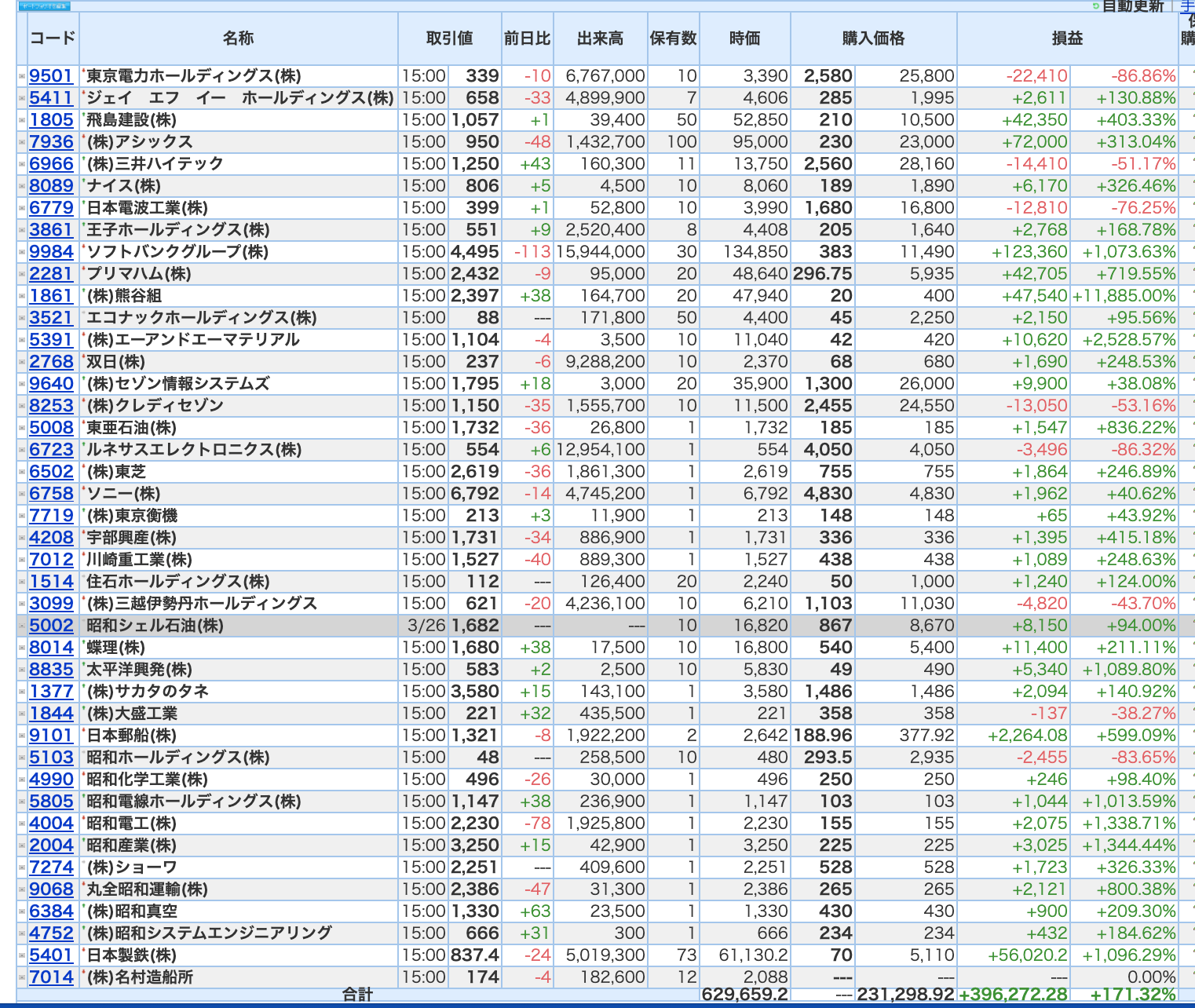This screenshot has height=1008, width=1195.
Task: Click the small grey icon beside code 6779
Action: 22,208
